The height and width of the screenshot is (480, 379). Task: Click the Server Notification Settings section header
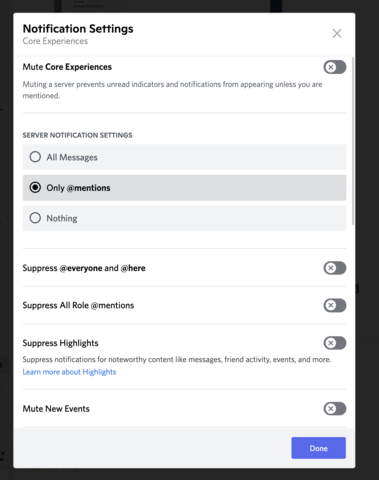coord(77,135)
